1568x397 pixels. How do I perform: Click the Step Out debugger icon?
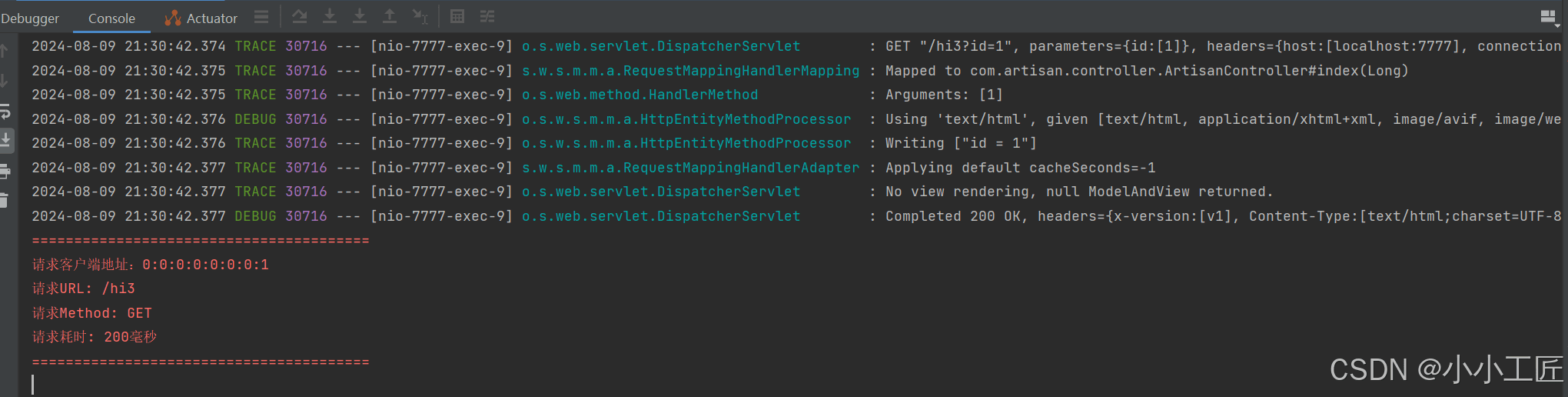(x=390, y=16)
